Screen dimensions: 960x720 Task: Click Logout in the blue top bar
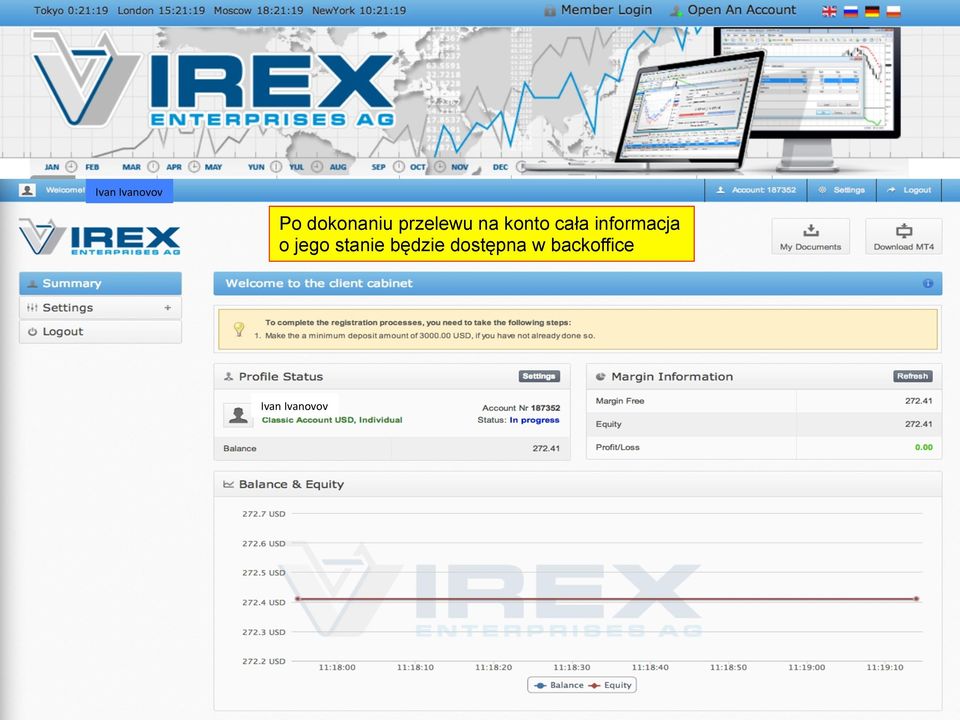(x=910, y=190)
